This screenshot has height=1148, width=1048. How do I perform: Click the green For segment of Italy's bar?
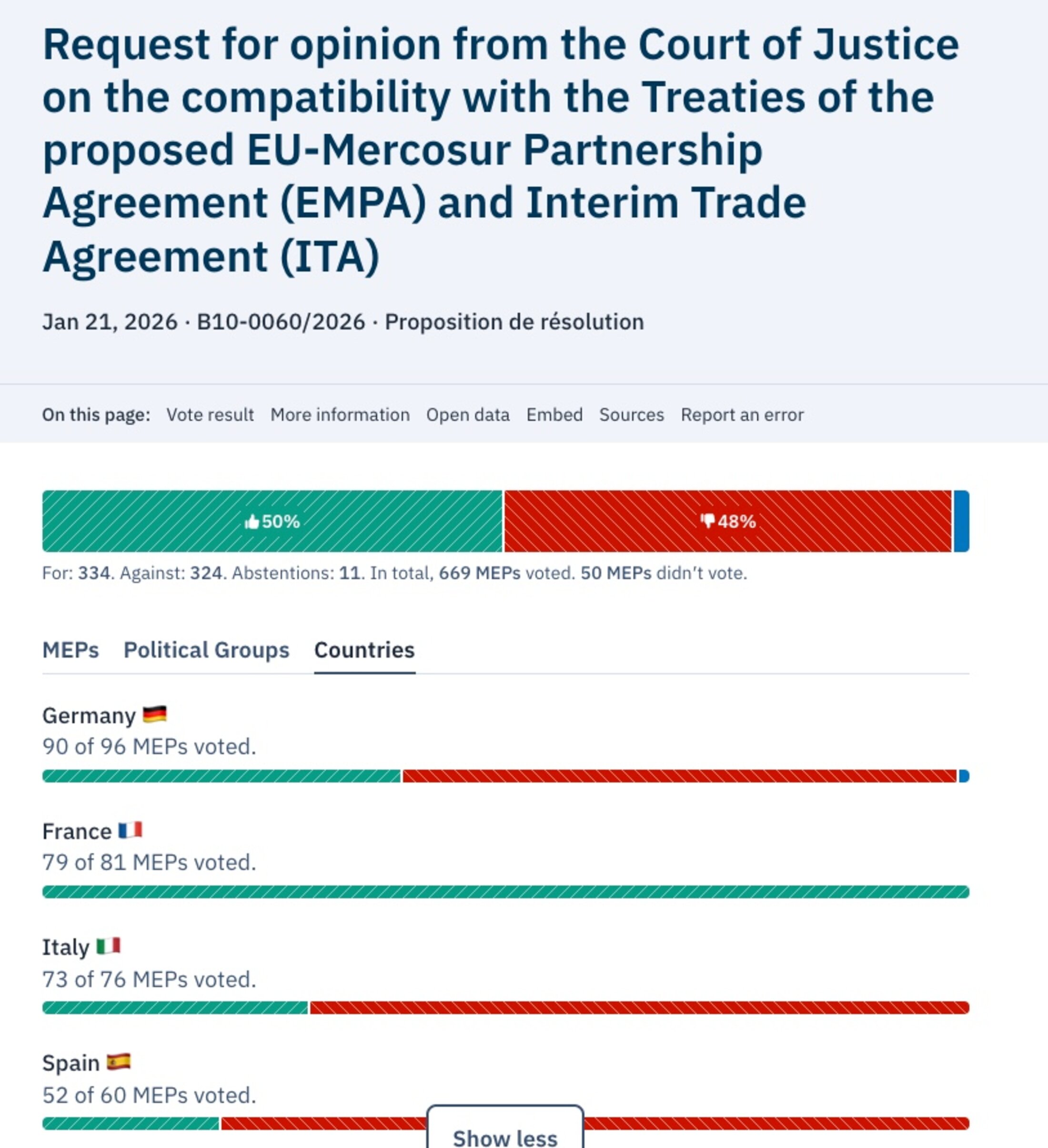[x=175, y=1008]
